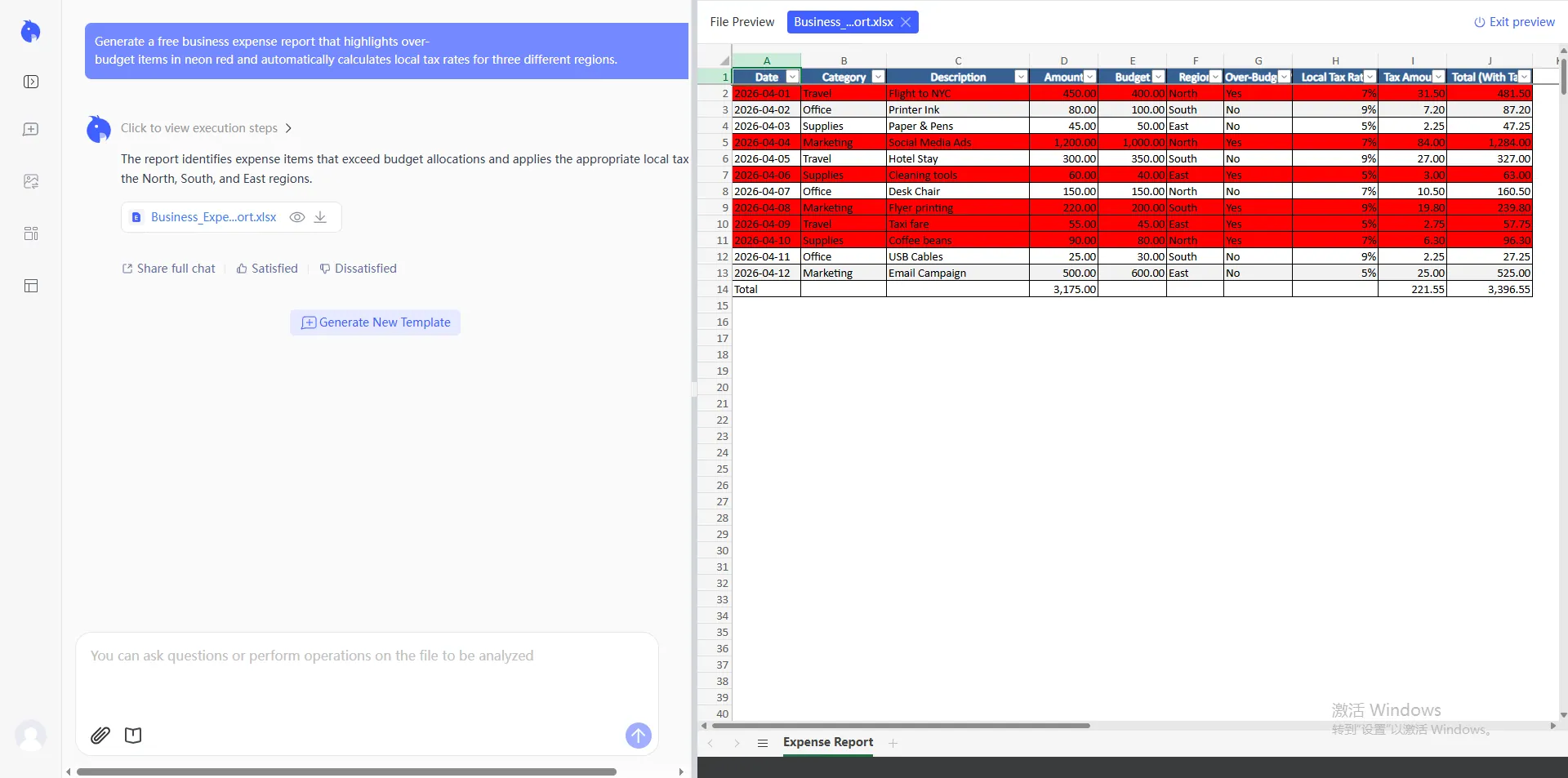Click the book icon in chat input
1568x778 pixels.
coord(133,736)
